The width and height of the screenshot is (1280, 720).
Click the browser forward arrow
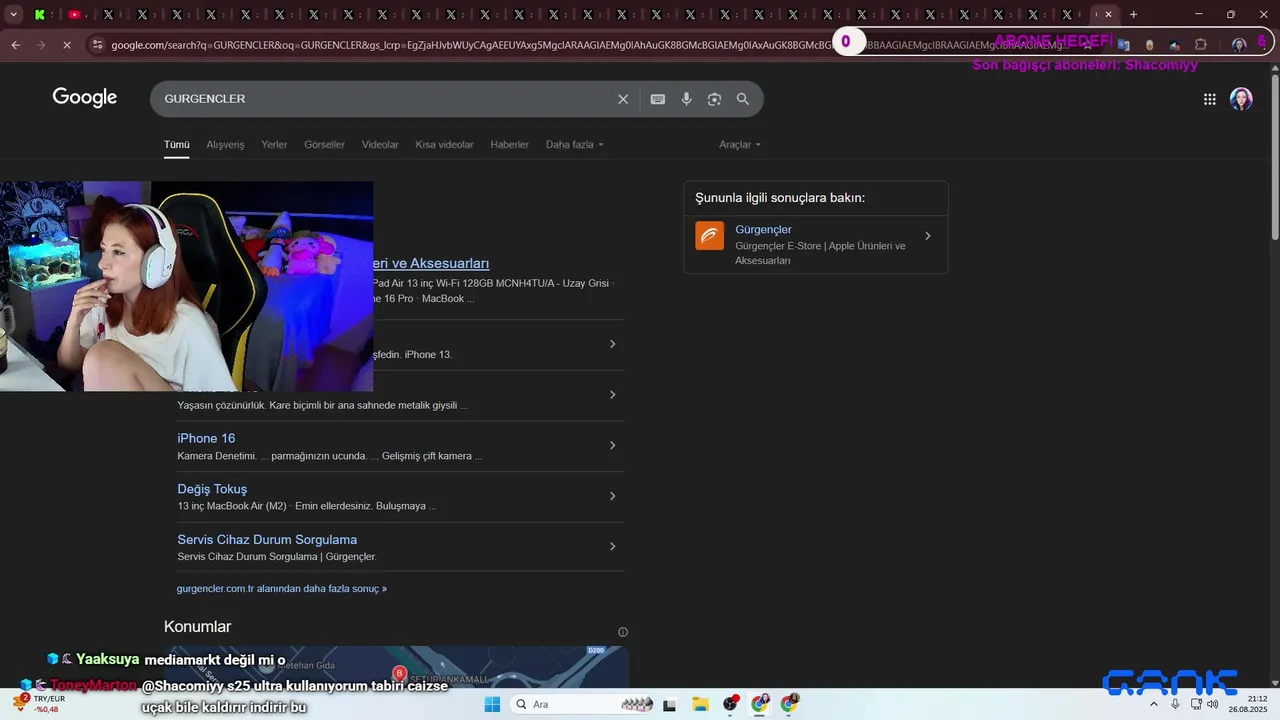(41, 45)
